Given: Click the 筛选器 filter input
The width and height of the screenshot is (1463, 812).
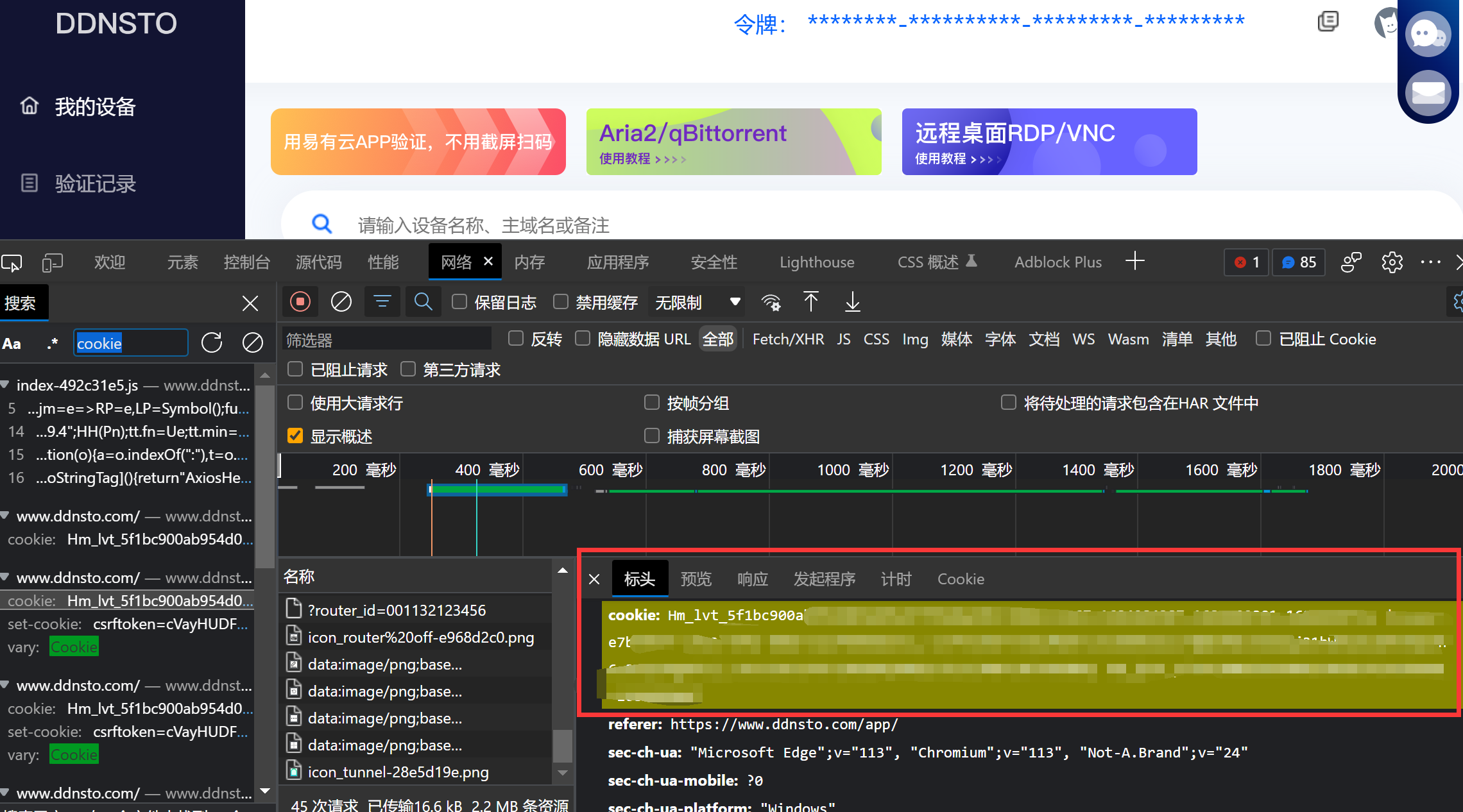Looking at the screenshot, I should (x=386, y=339).
